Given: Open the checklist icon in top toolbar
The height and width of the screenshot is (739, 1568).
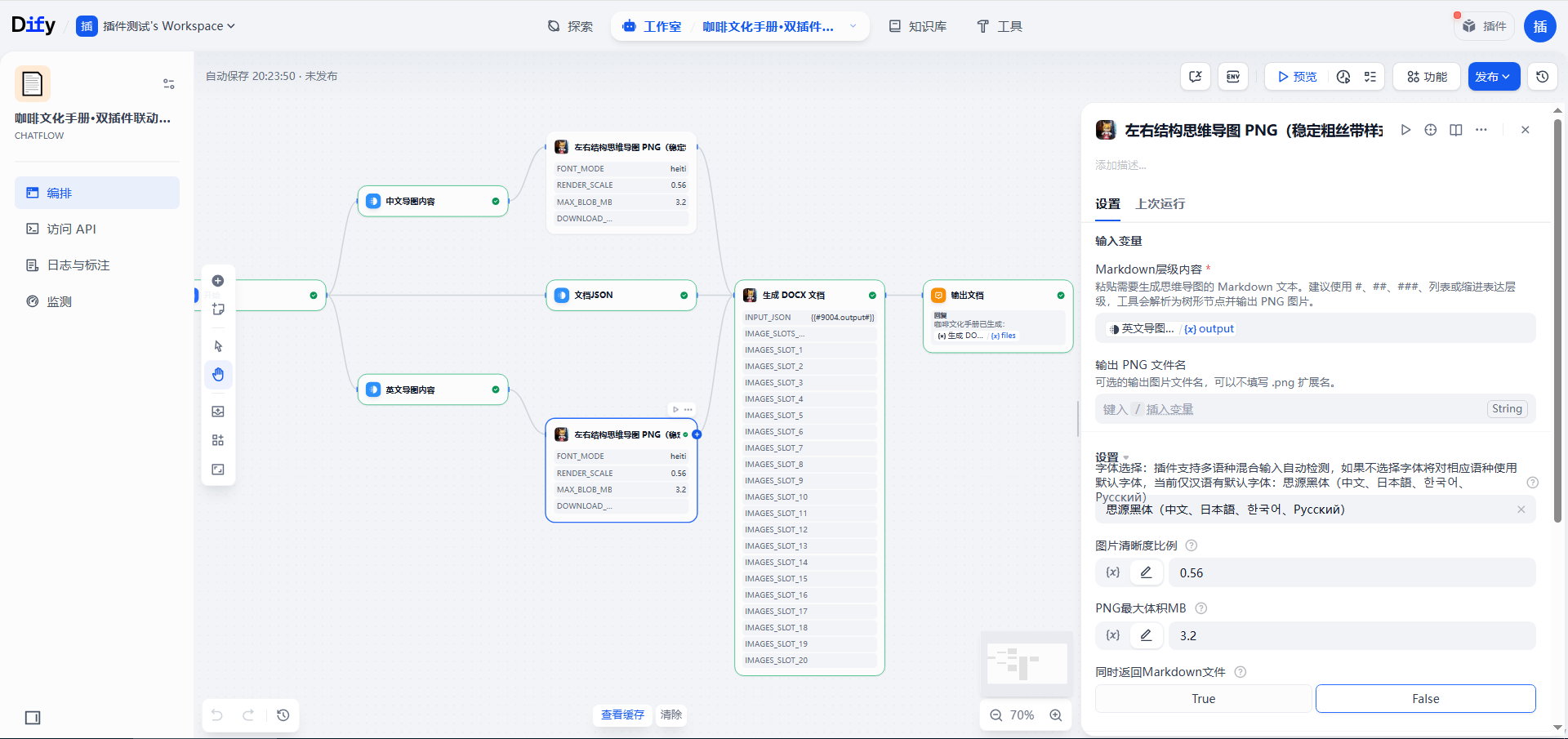Looking at the screenshot, I should (x=1370, y=77).
